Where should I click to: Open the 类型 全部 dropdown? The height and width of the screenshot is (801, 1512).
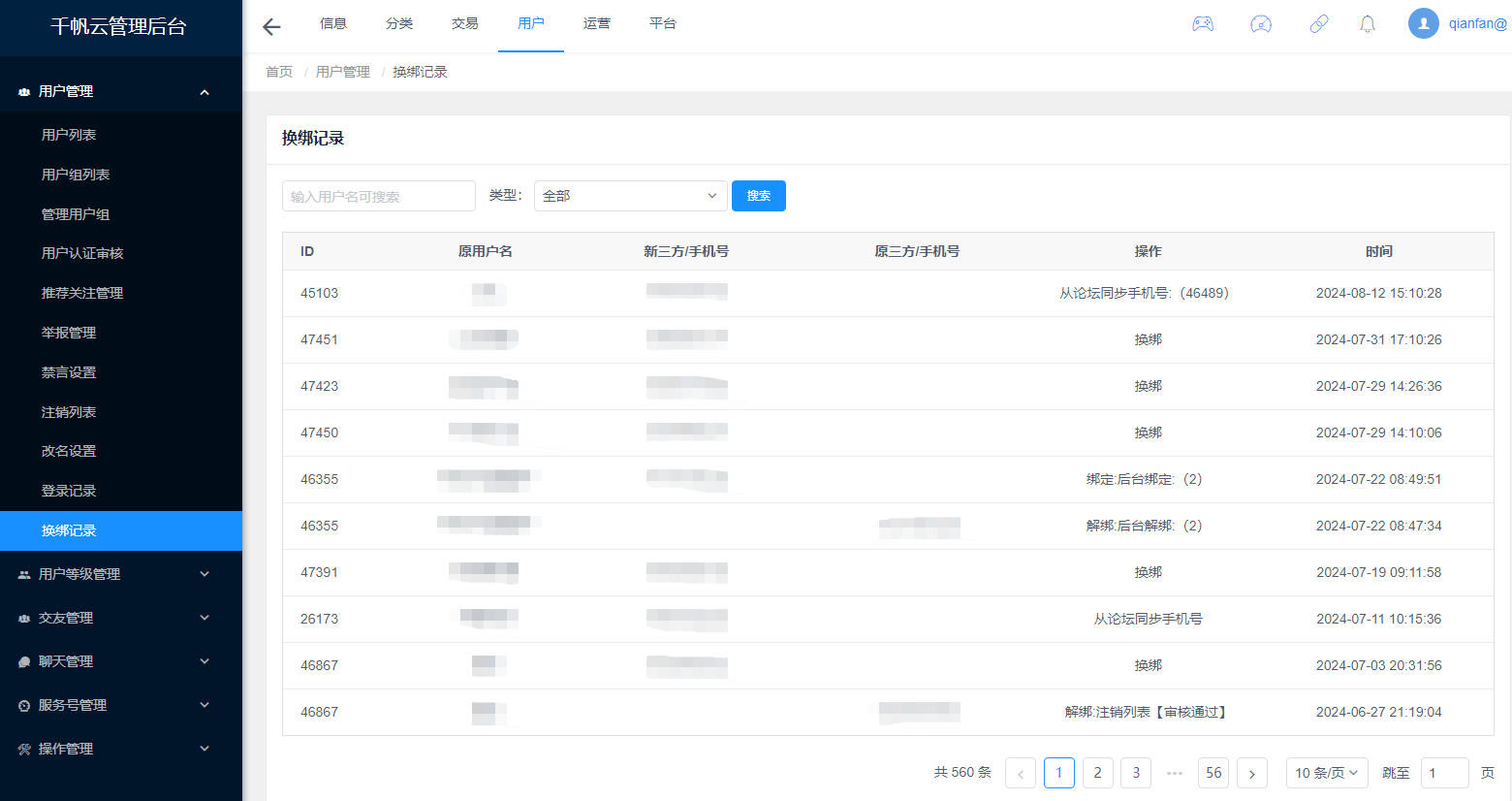[x=631, y=196]
